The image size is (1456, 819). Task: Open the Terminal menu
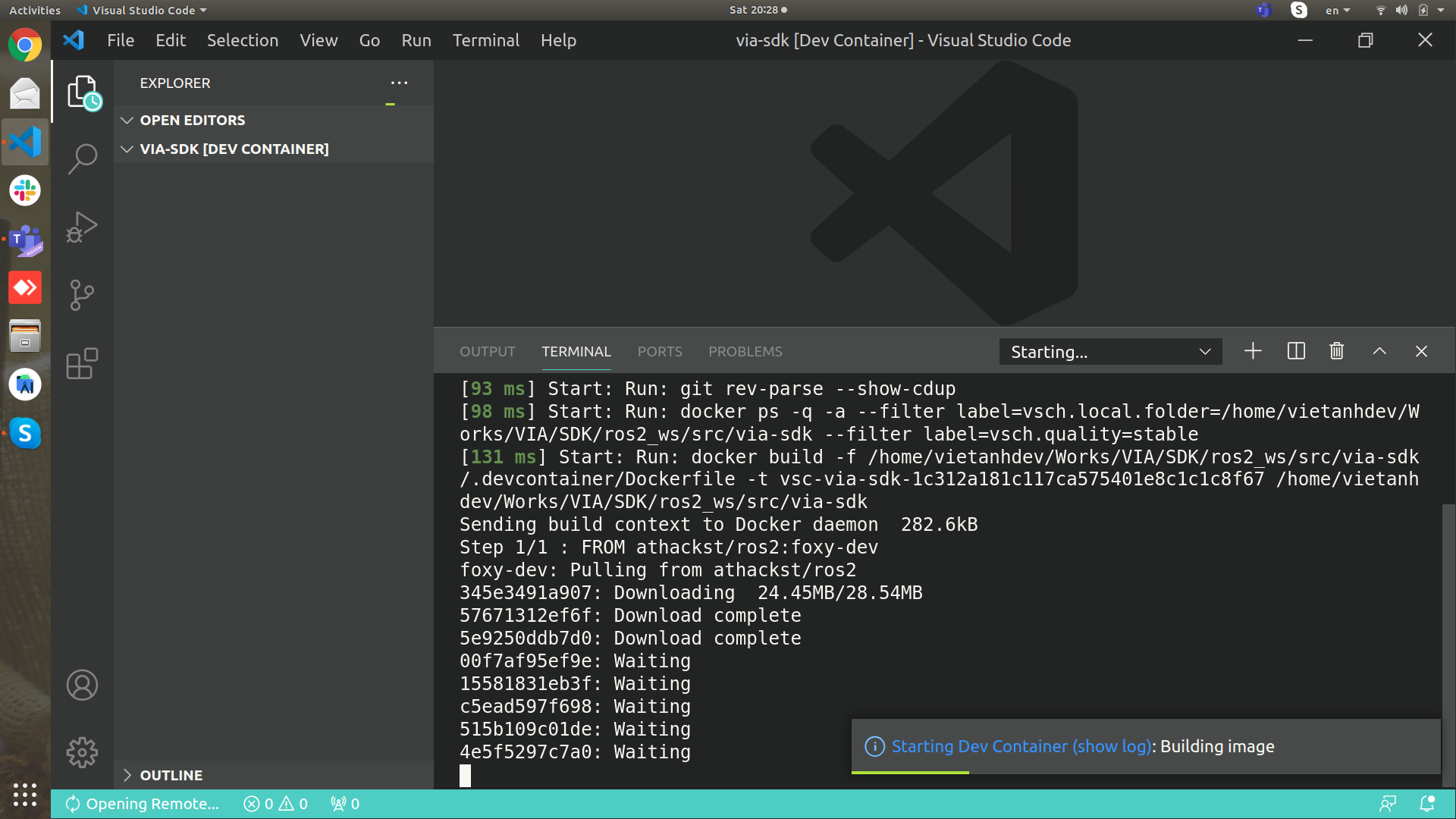[485, 40]
